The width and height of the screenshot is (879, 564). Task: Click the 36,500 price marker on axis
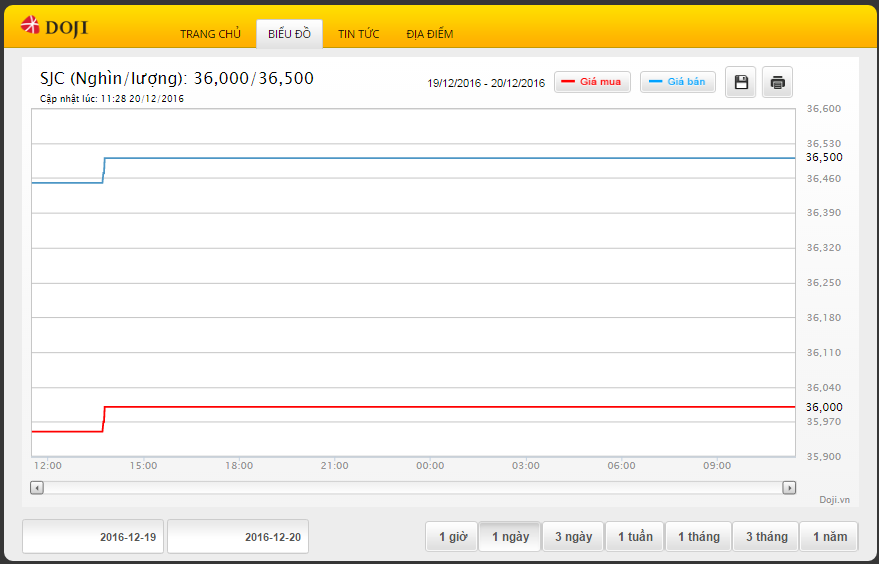824,158
